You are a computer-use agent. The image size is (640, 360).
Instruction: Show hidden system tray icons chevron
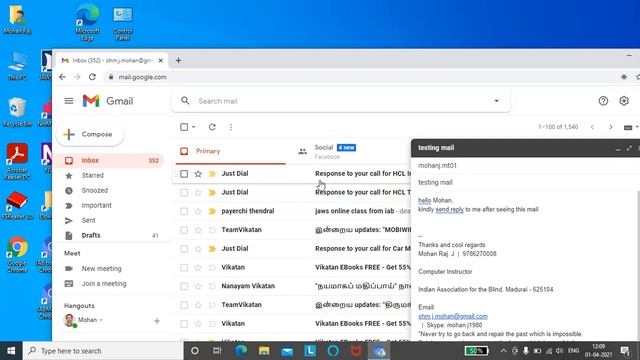coord(503,351)
